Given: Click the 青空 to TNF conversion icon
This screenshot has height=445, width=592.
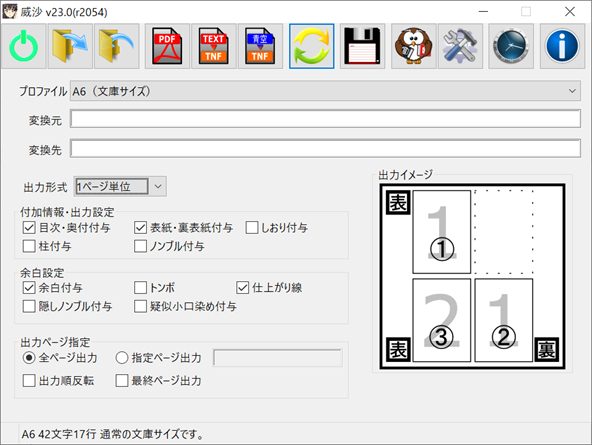Looking at the screenshot, I should pos(260,46).
